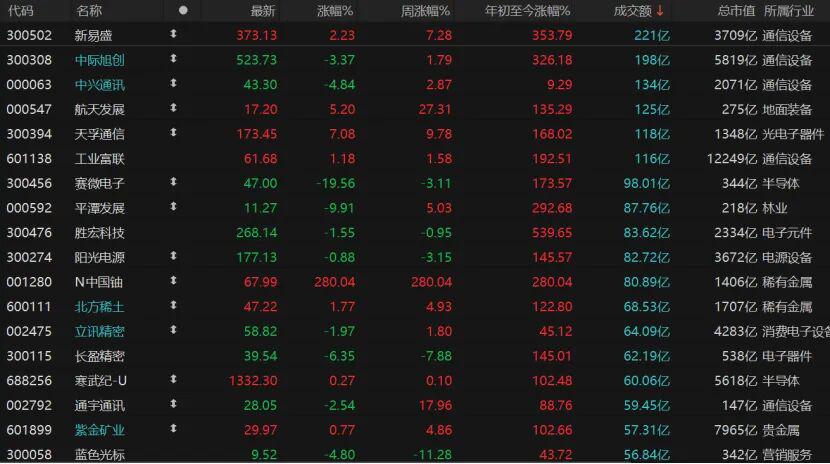Select the 工业富联 stock row
830x464 pixels.
tap(100, 158)
